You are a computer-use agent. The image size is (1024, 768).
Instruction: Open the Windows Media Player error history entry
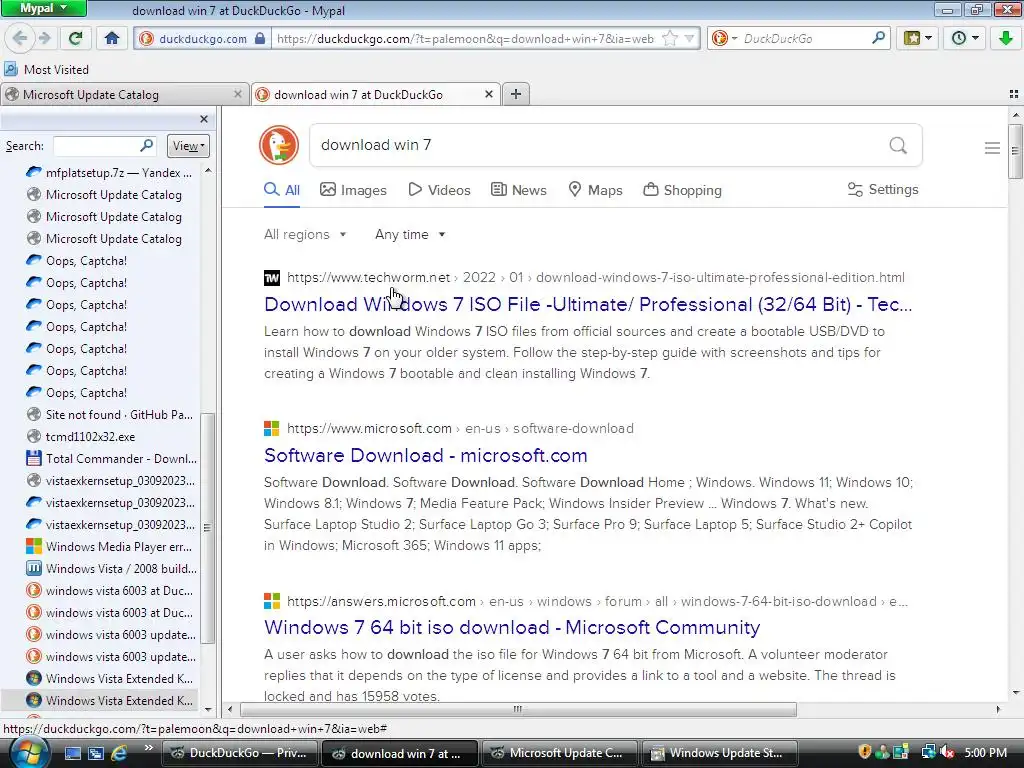pyautogui.click(x=110, y=547)
